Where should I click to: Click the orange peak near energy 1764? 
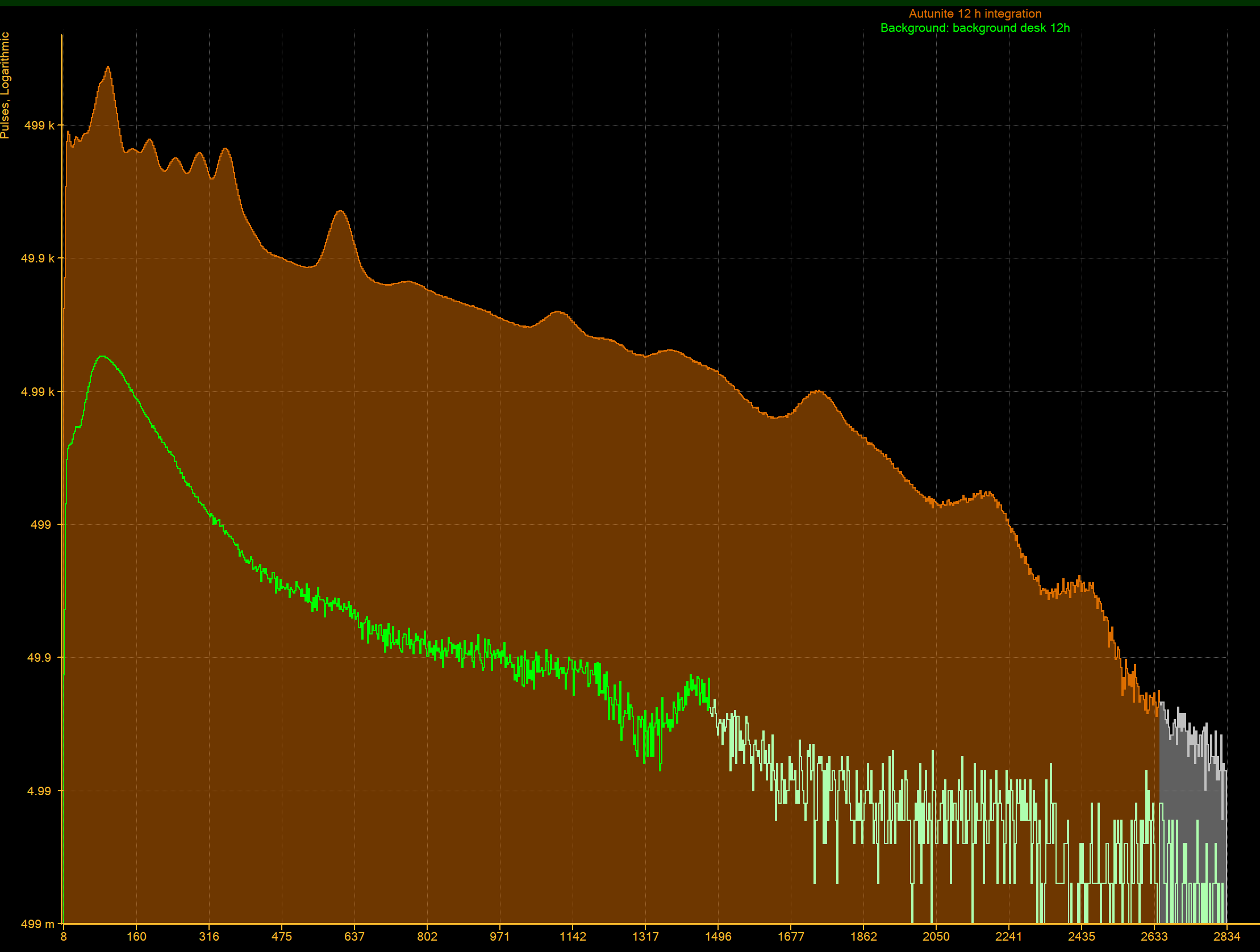[x=818, y=391]
